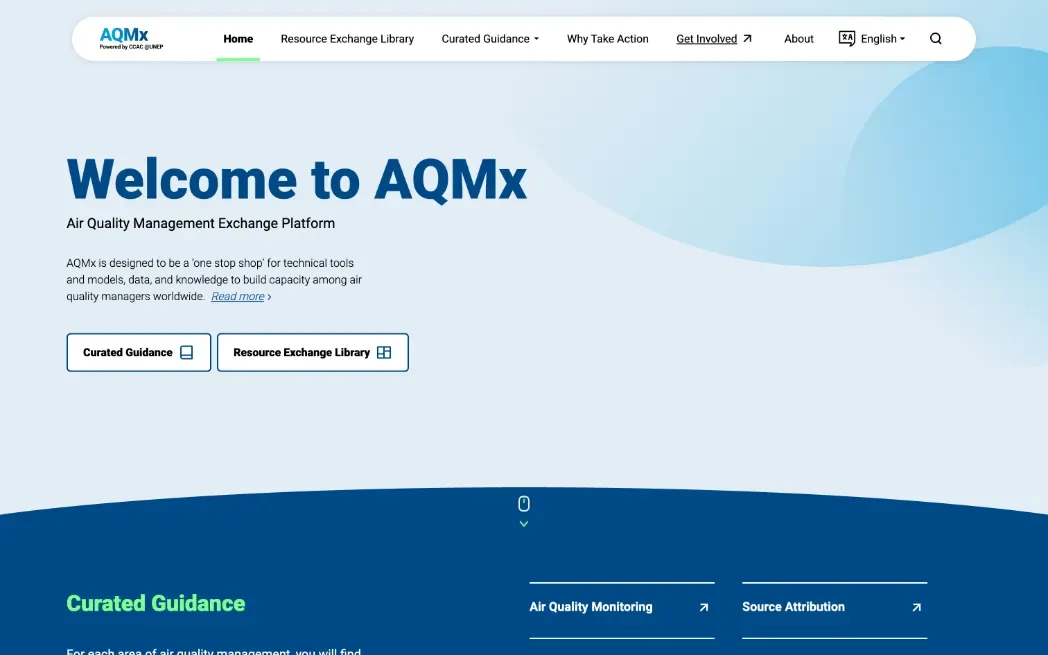Click the down chevron below the mouse indicator

tap(524, 524)
